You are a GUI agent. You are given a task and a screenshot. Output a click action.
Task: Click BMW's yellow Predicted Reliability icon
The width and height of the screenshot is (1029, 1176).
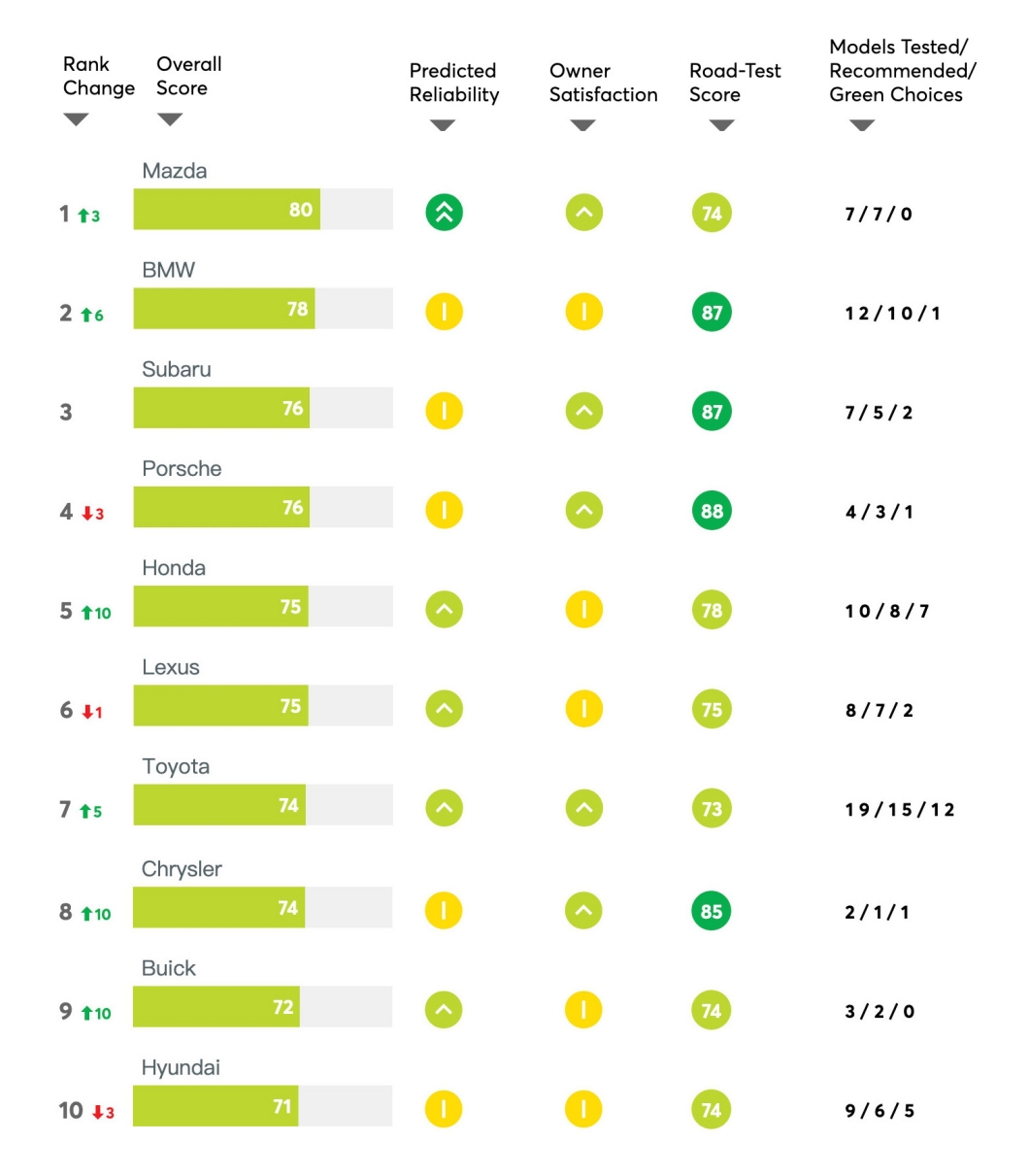[444, 313]
